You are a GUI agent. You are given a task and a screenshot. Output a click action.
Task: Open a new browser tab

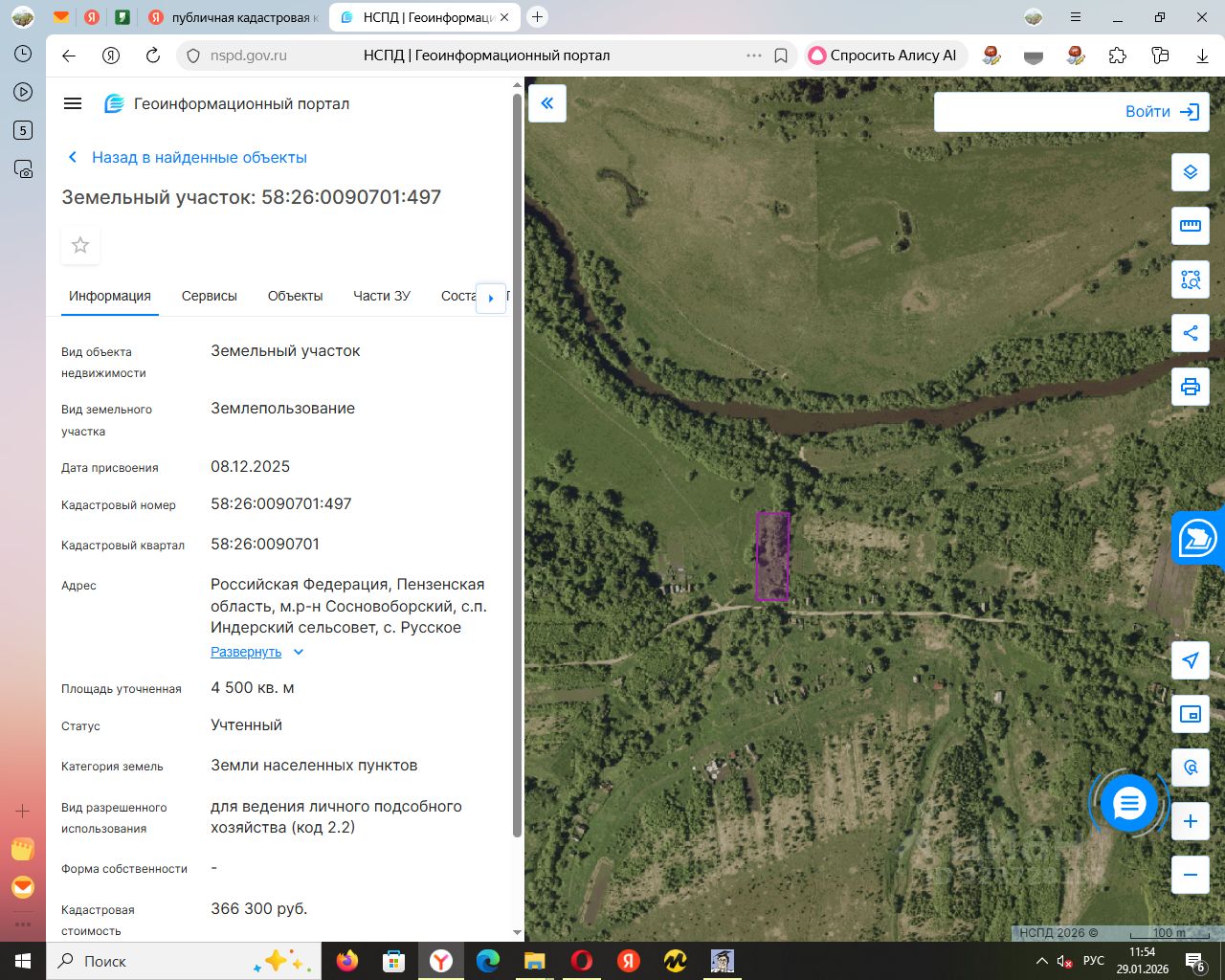pyautogui.click(x=538, y=17)
